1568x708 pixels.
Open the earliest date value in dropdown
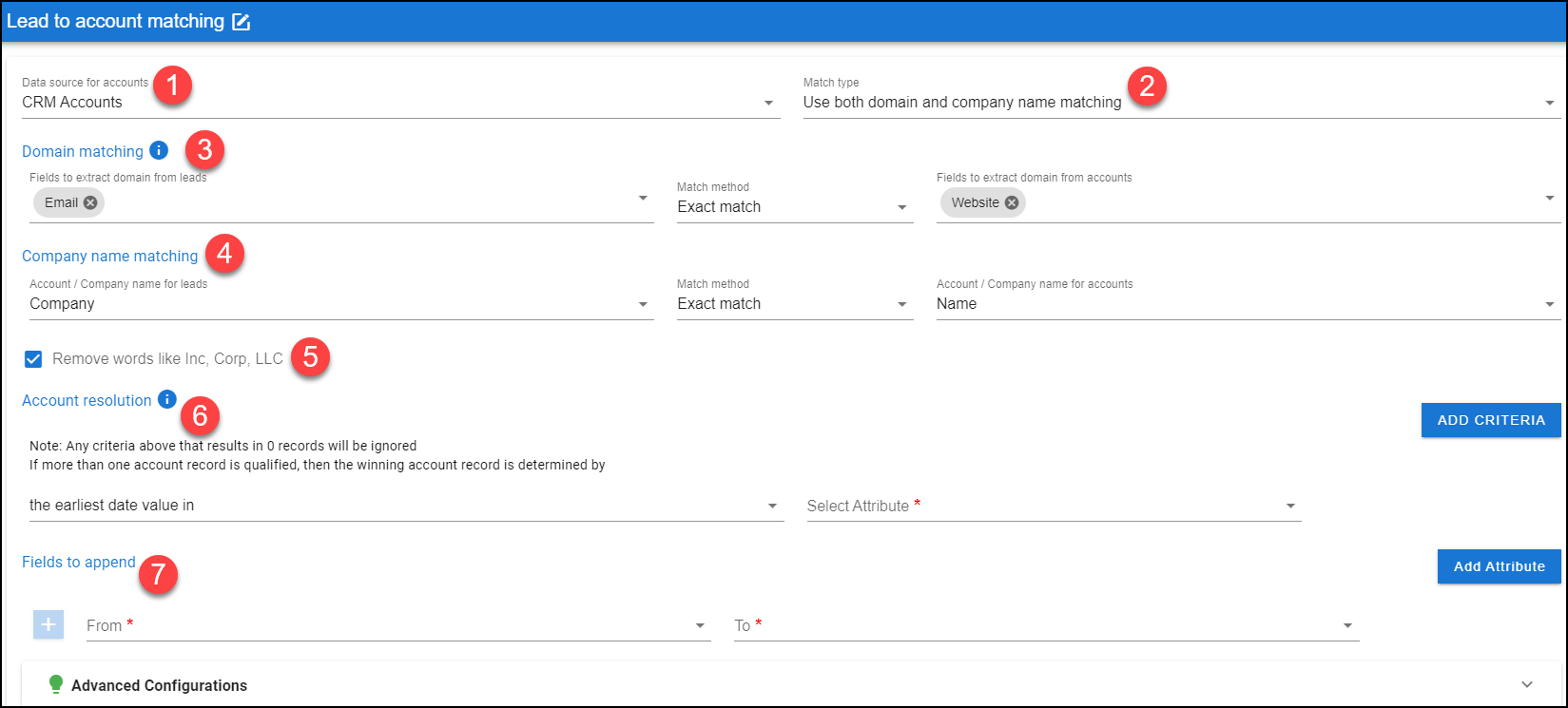pyautogui.click(x=407, y=506)
